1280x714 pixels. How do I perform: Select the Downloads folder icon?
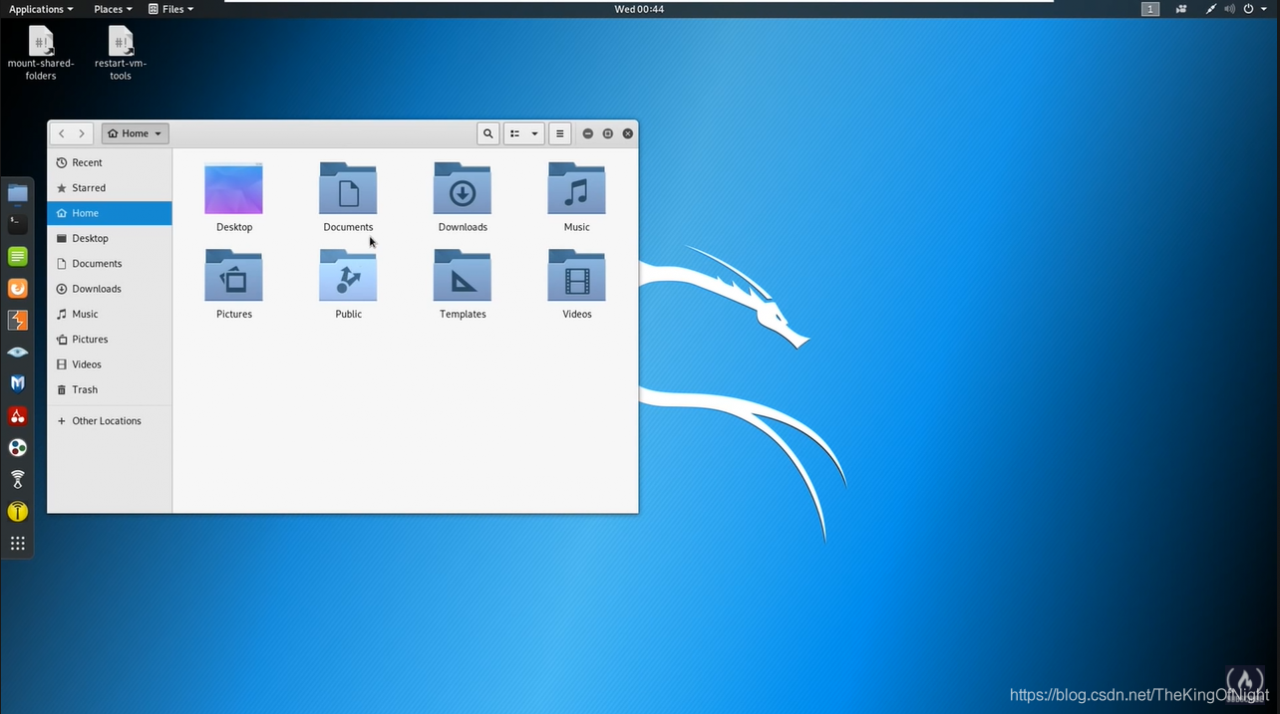click(x=462, y=188)
